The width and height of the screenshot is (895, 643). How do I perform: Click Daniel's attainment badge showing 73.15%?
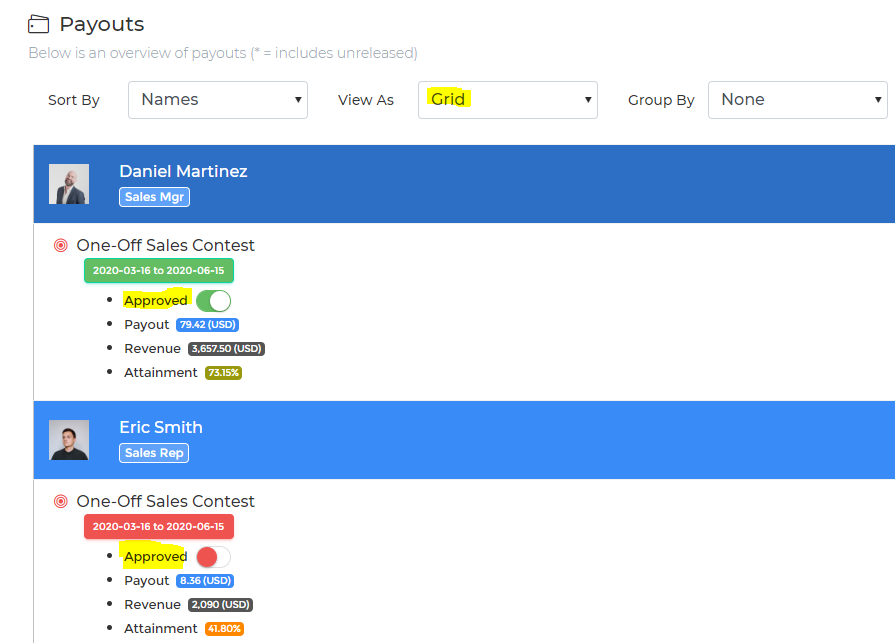[x=223, y=372]
